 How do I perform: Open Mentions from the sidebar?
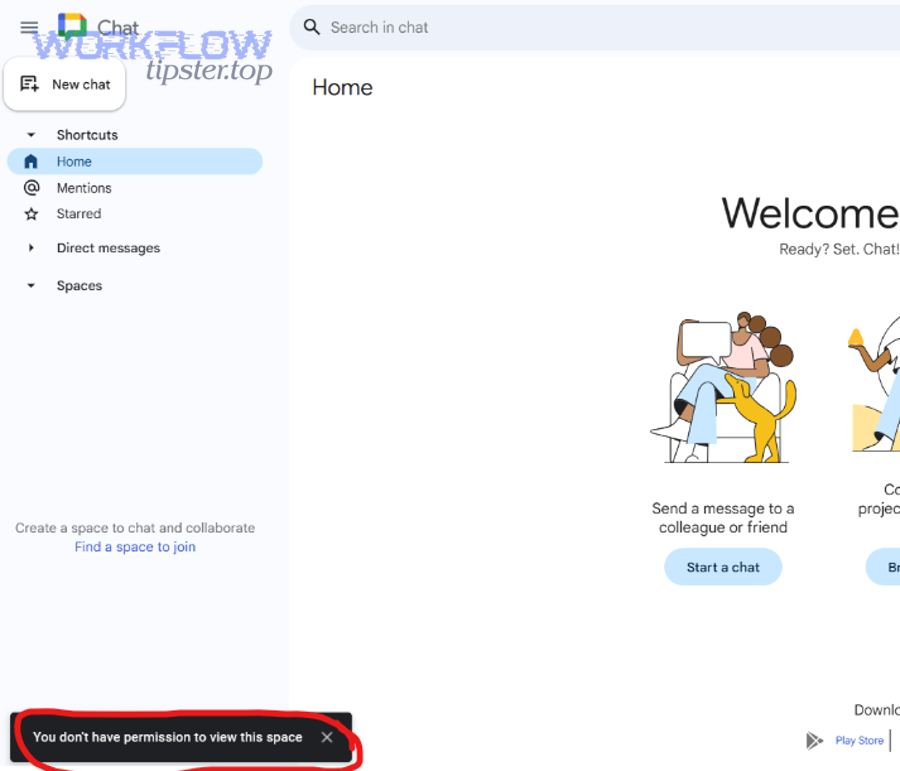(84, 187)
